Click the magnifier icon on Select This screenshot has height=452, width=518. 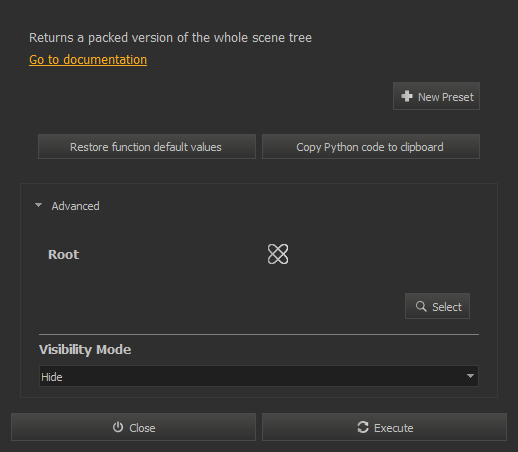tap(421, 306)
